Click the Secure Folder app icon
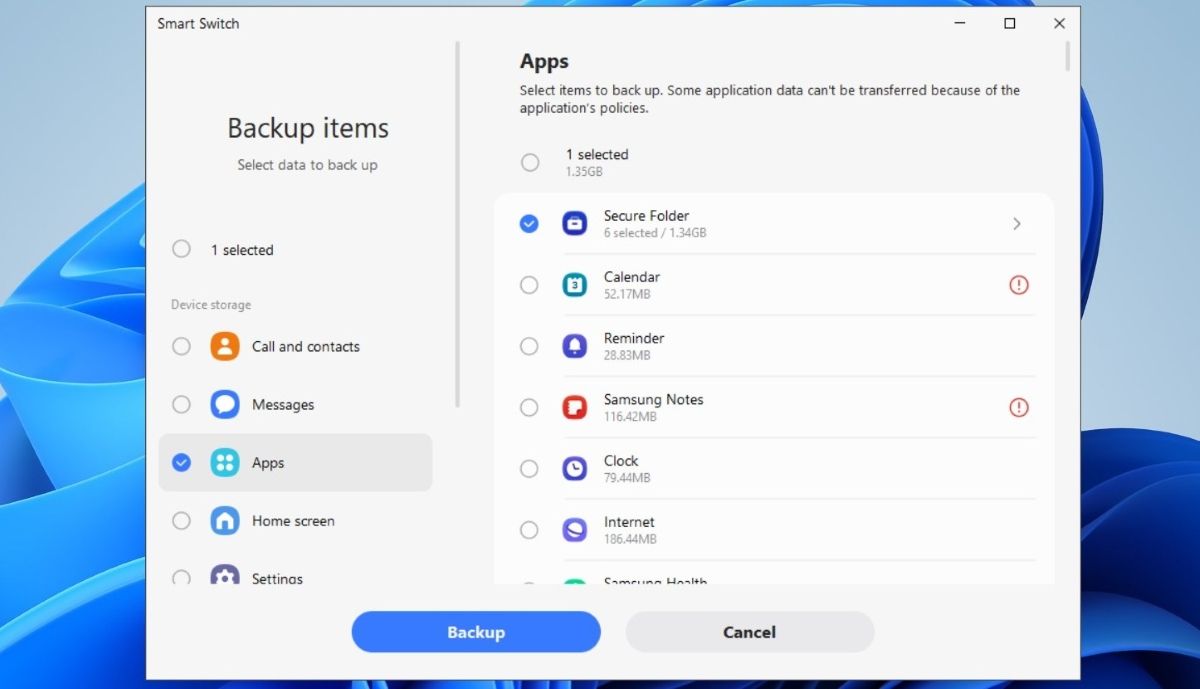The height and width of the screenshot is (689, 1200). tap(575, 224)
